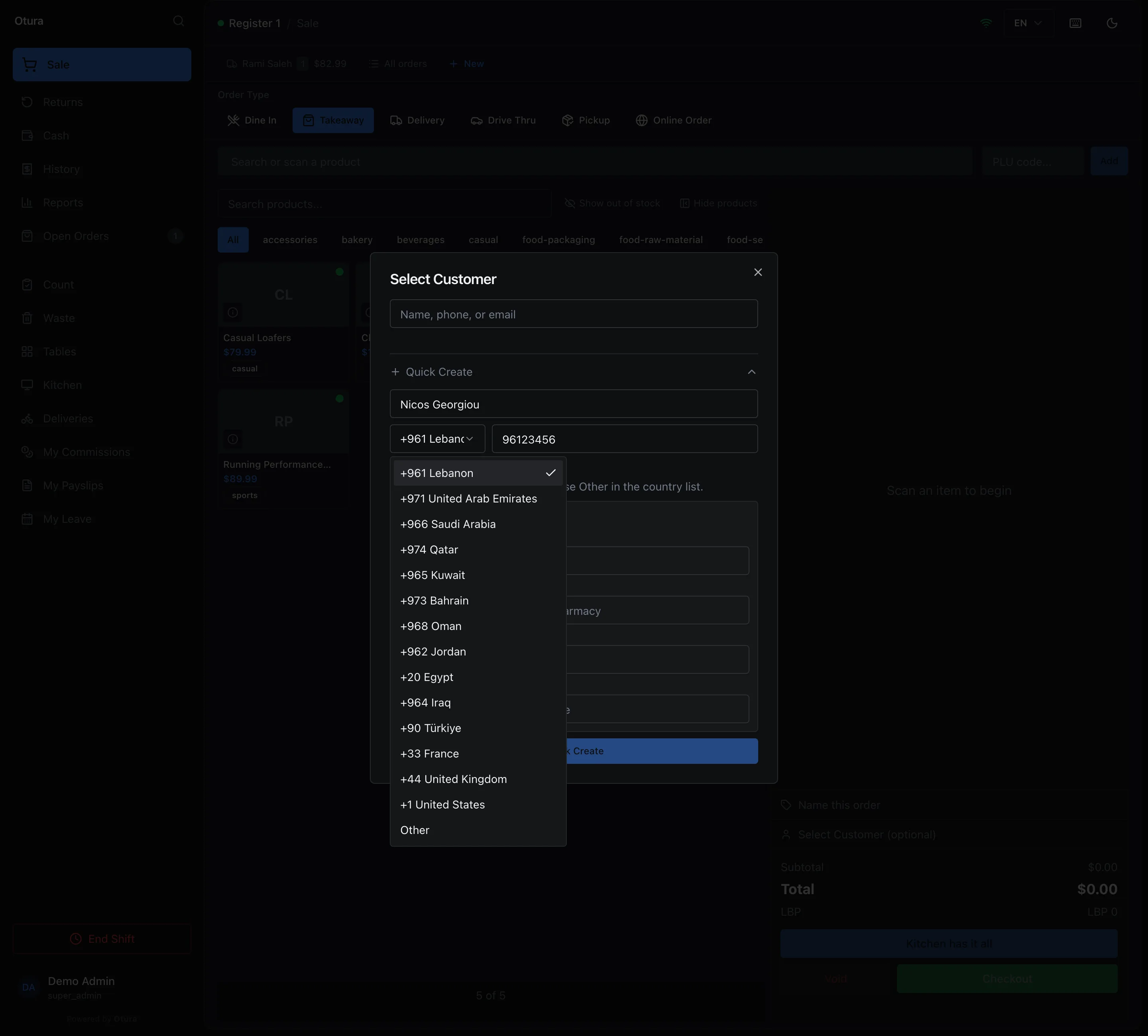Image resolution: width=1148 pixels, height=1036 pixels.
Task: Choose +20 Egypt dial code
Action: pyautogui.click(x=478, y=677)
